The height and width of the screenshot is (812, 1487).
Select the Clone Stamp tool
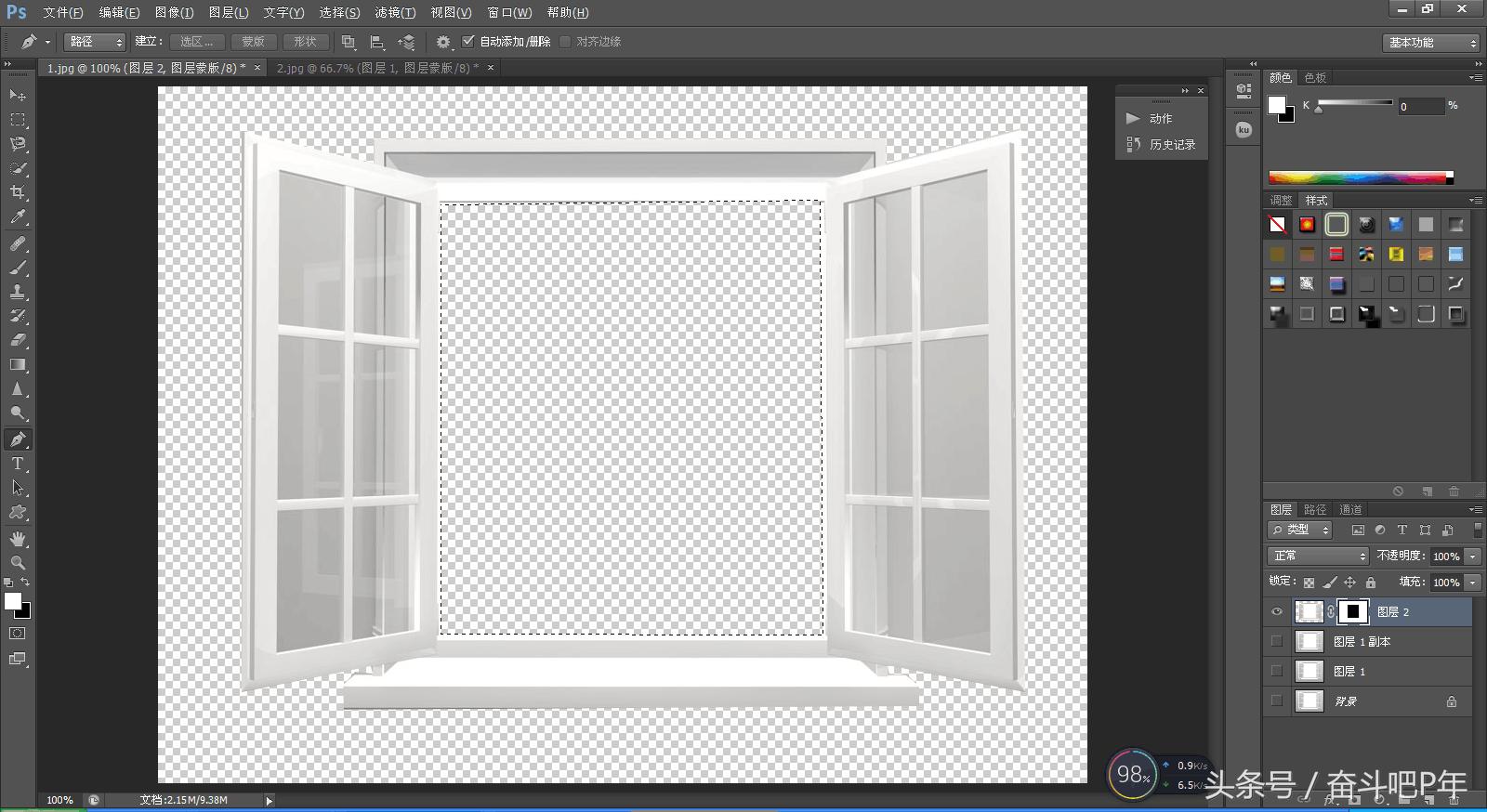coord(18,292)
